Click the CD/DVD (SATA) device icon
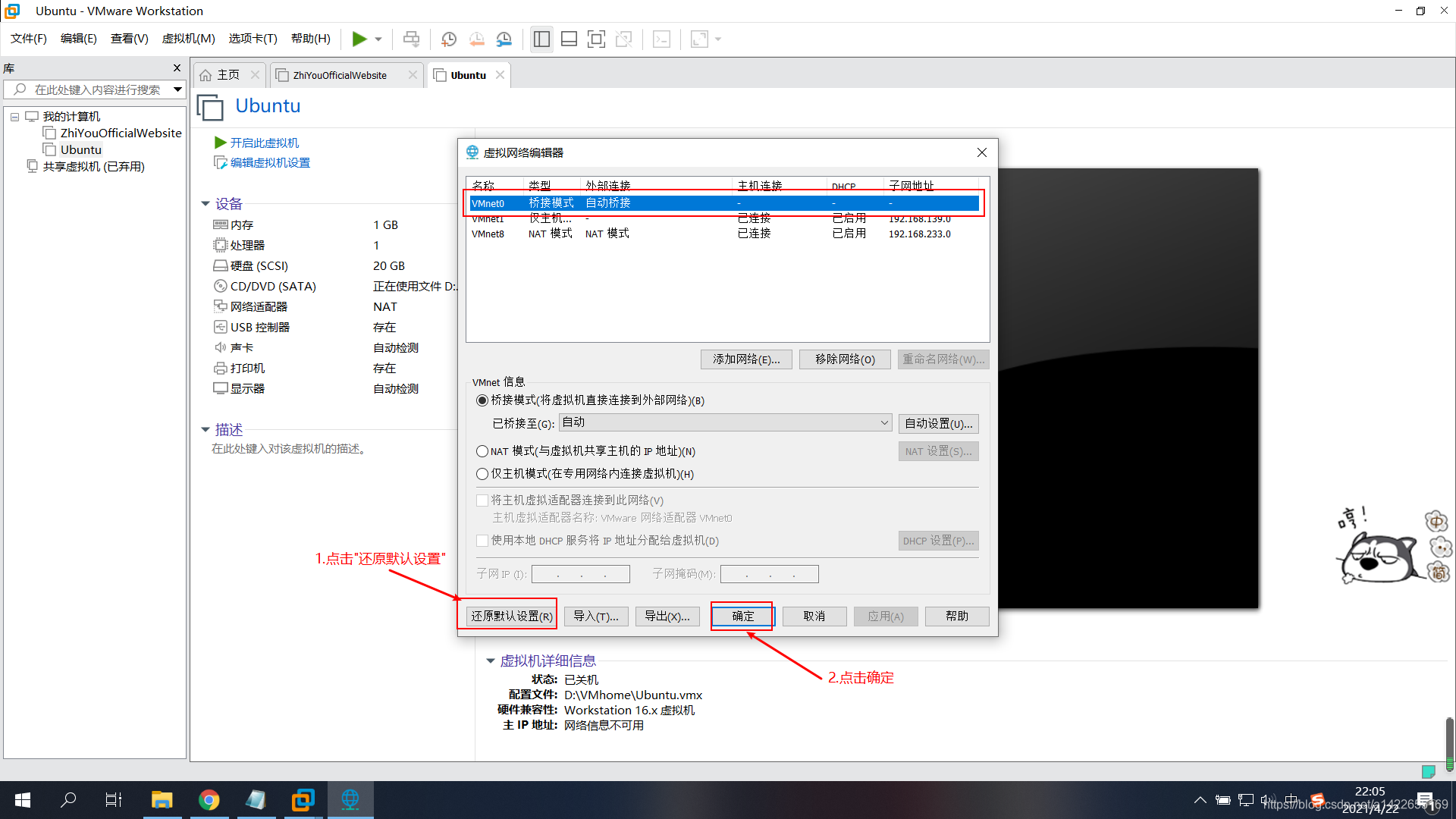This screenshot has height=819, width=1456. click(x=221, y=286)
